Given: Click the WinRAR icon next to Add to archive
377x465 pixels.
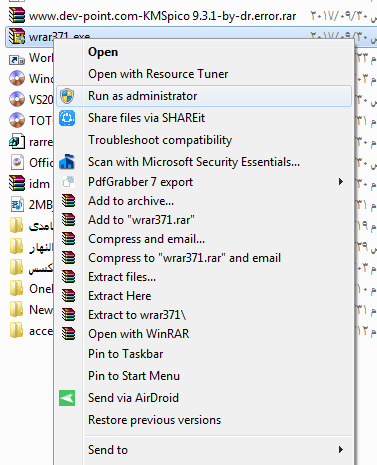Looking at the screenshot, I should (69, 201).
